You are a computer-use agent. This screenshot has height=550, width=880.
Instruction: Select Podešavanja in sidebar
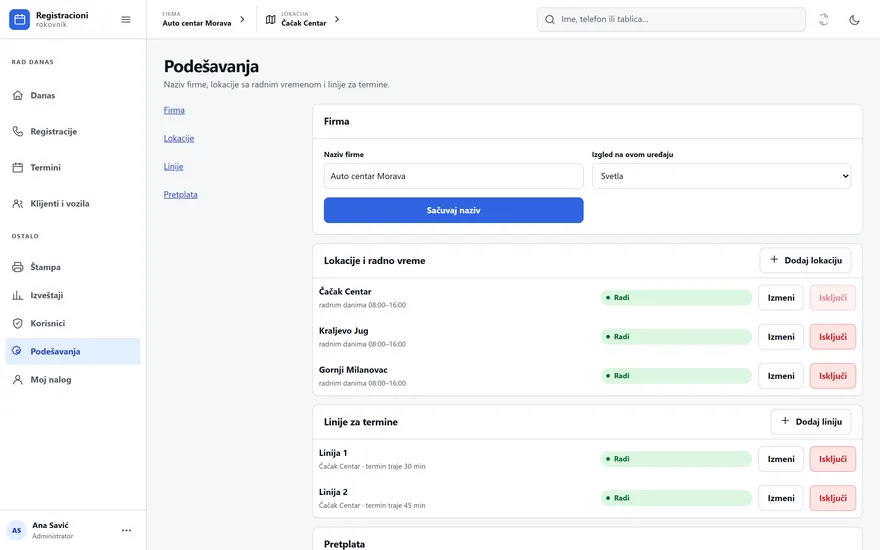(x=73, y=351)
